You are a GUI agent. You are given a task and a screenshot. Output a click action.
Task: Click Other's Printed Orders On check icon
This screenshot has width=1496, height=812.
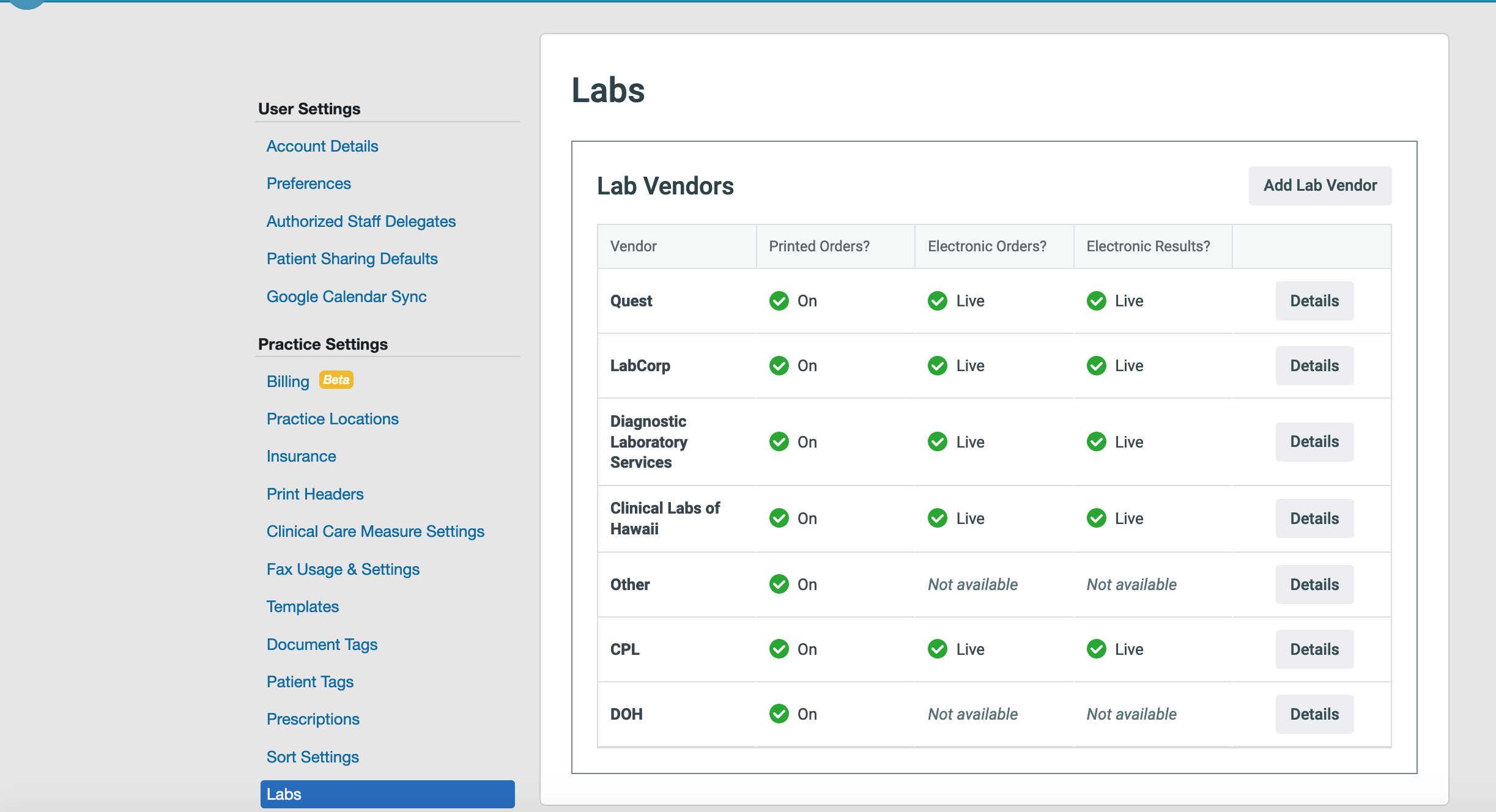click(x=779, y=584)
